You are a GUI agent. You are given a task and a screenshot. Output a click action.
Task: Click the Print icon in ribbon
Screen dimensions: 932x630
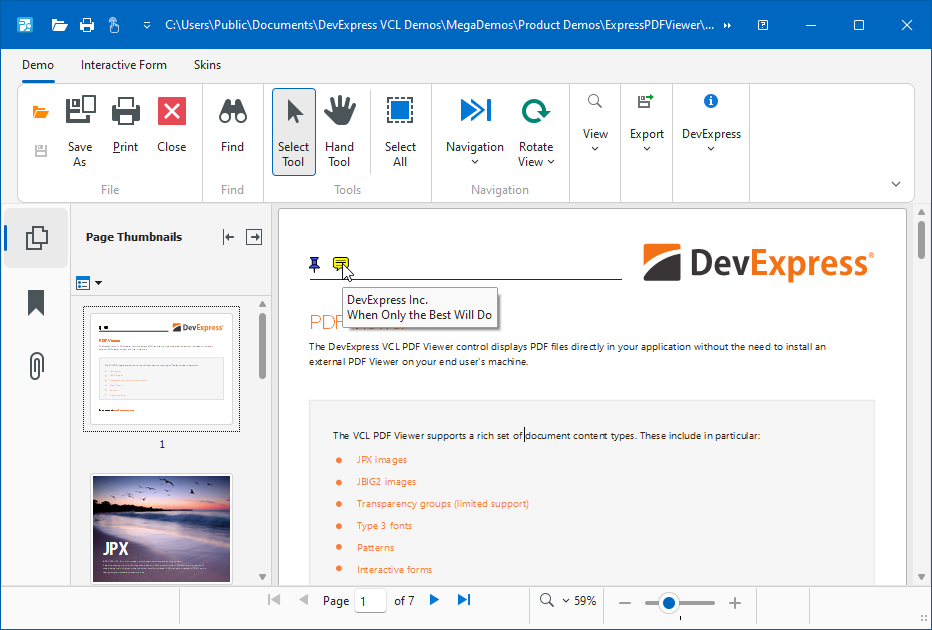[126, 112]
